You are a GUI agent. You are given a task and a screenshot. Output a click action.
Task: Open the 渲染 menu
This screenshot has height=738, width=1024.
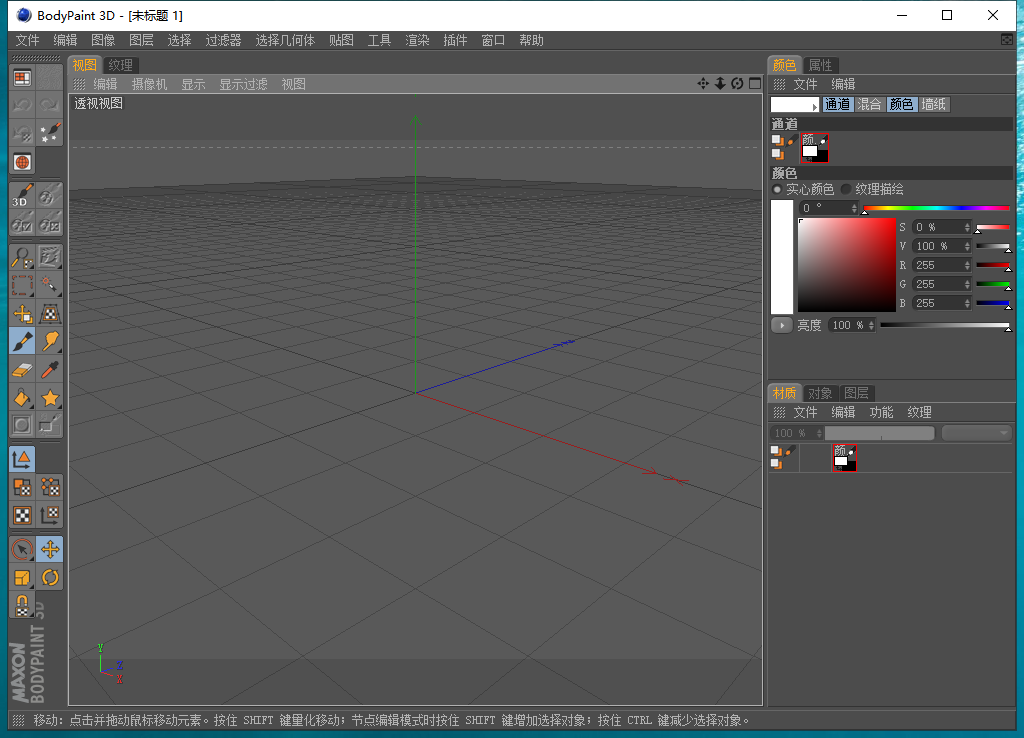click(417, 40)
